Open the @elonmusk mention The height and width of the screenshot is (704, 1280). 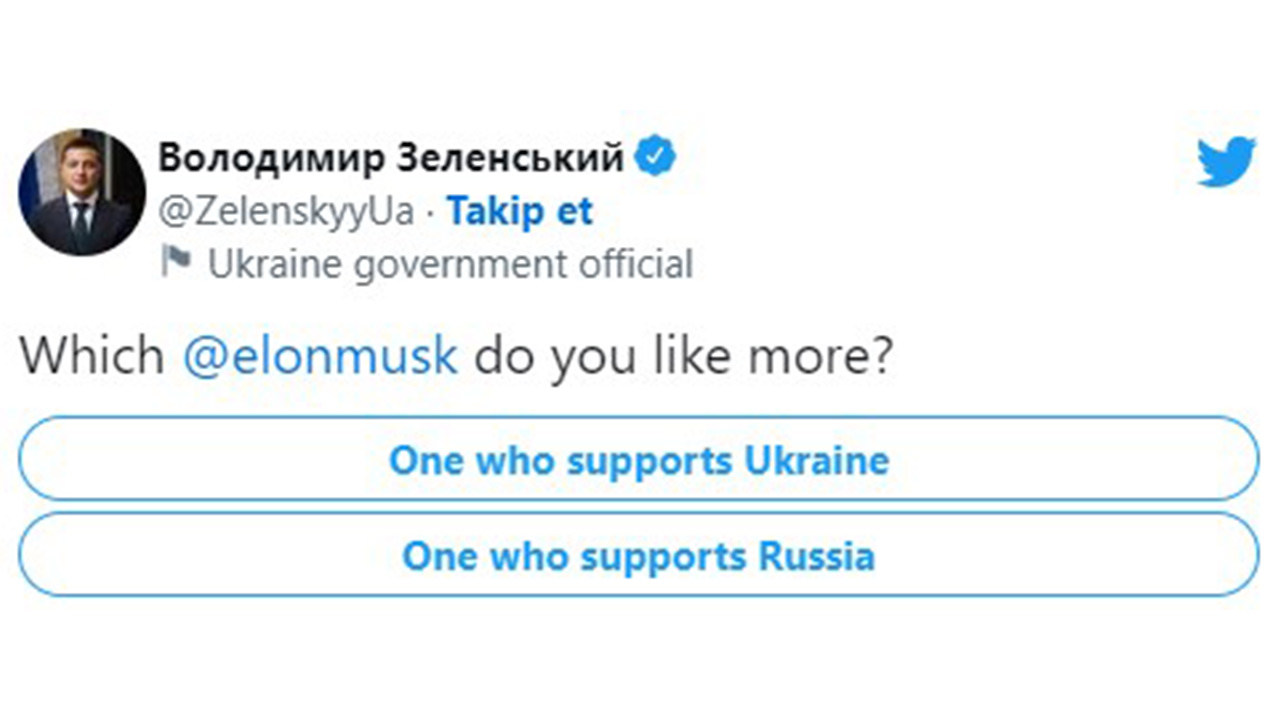[320, 357]
